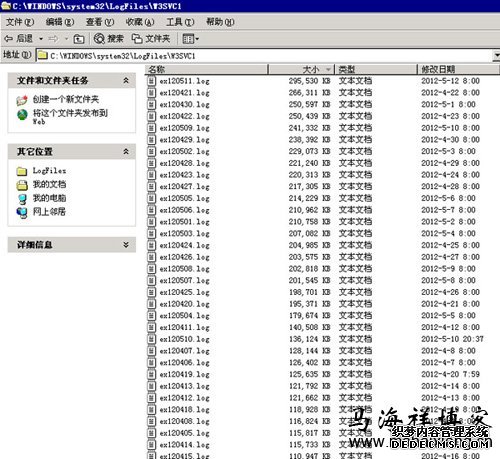The width and height of the screenshot is (500, 459).
Task: Sort by the 类型 column header
Action: 376,69
